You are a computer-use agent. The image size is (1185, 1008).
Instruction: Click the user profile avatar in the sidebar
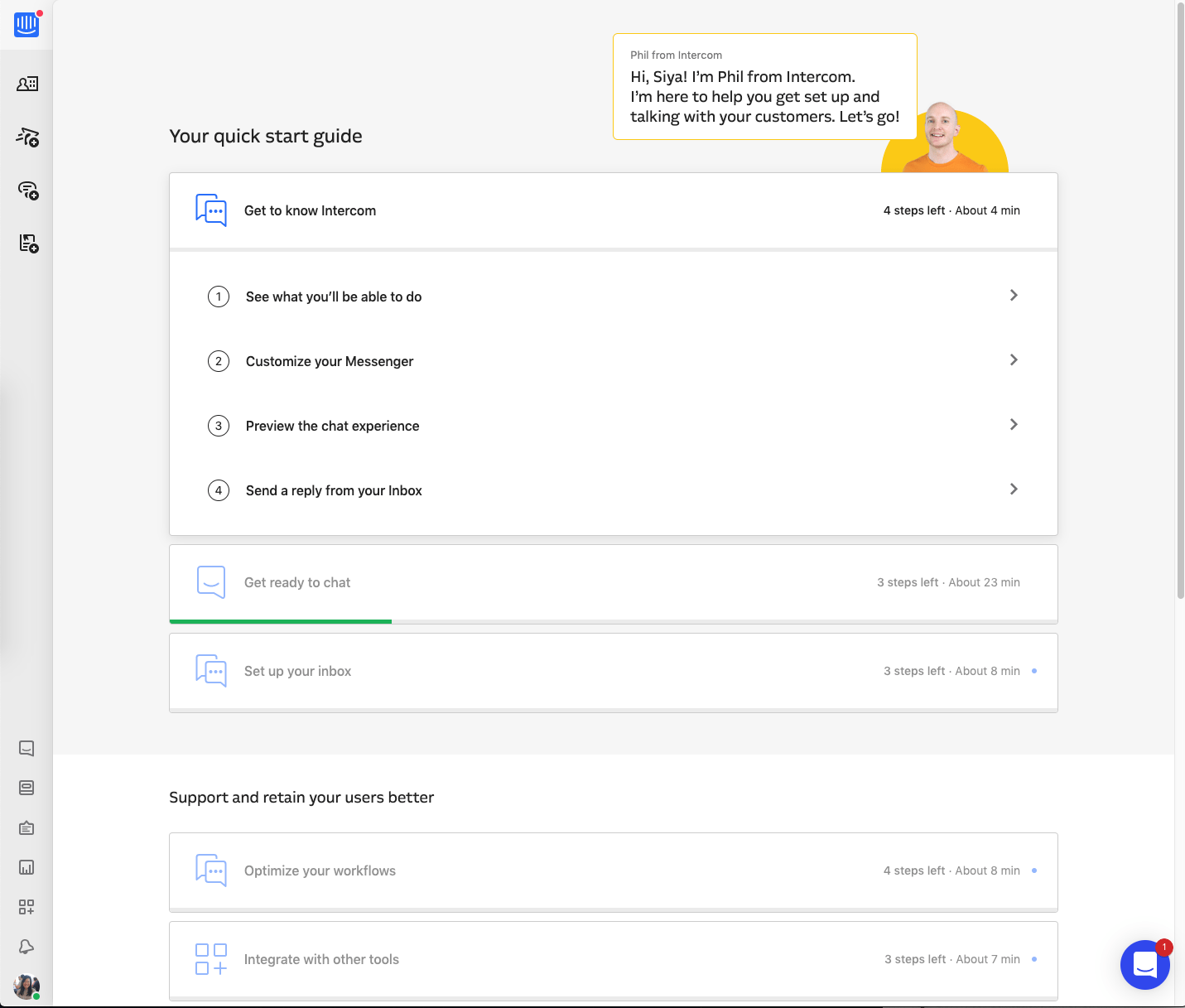(x=26, y=986)
